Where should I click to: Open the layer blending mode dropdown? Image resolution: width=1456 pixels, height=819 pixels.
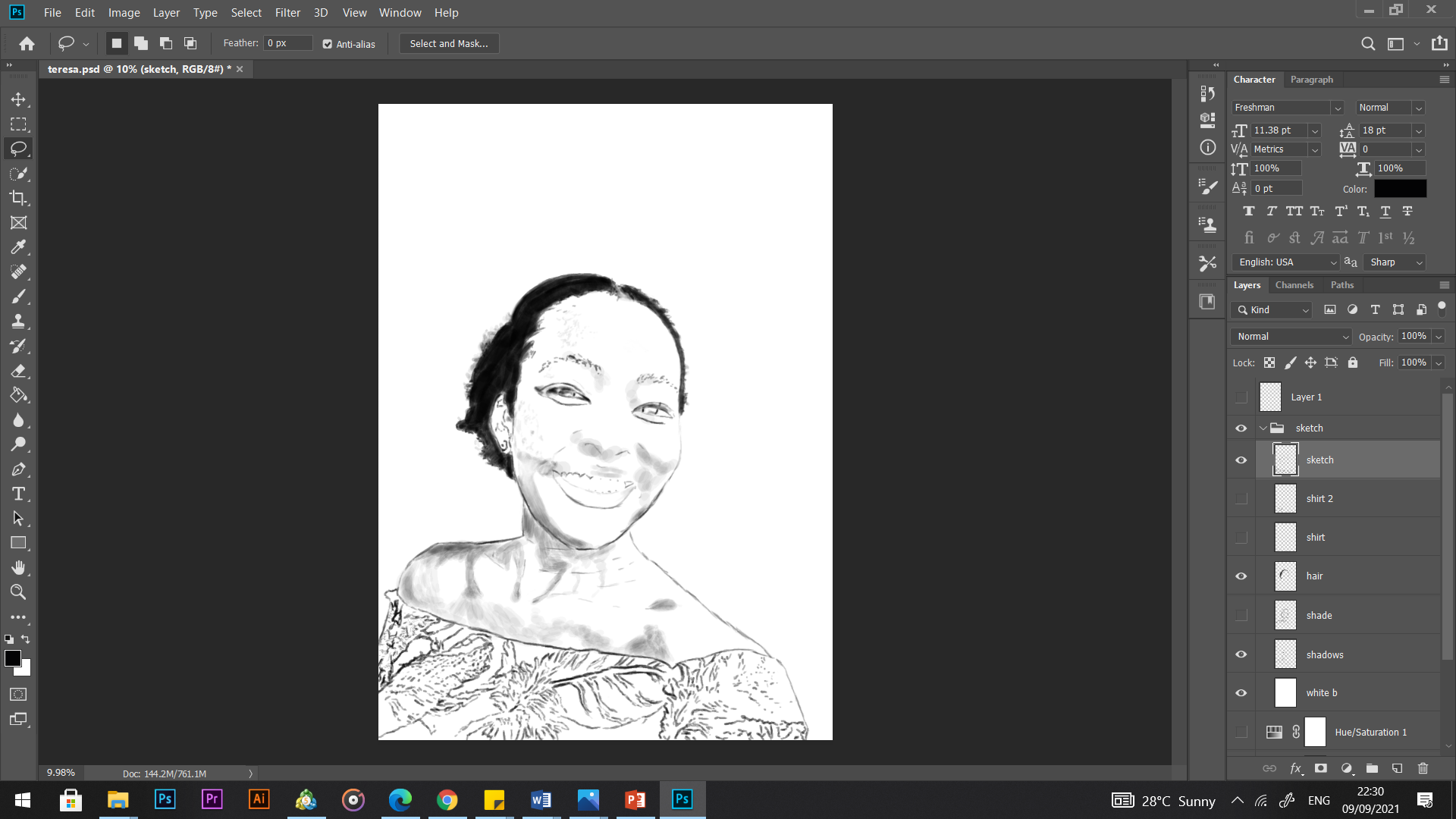click(x=1289, y=336)
